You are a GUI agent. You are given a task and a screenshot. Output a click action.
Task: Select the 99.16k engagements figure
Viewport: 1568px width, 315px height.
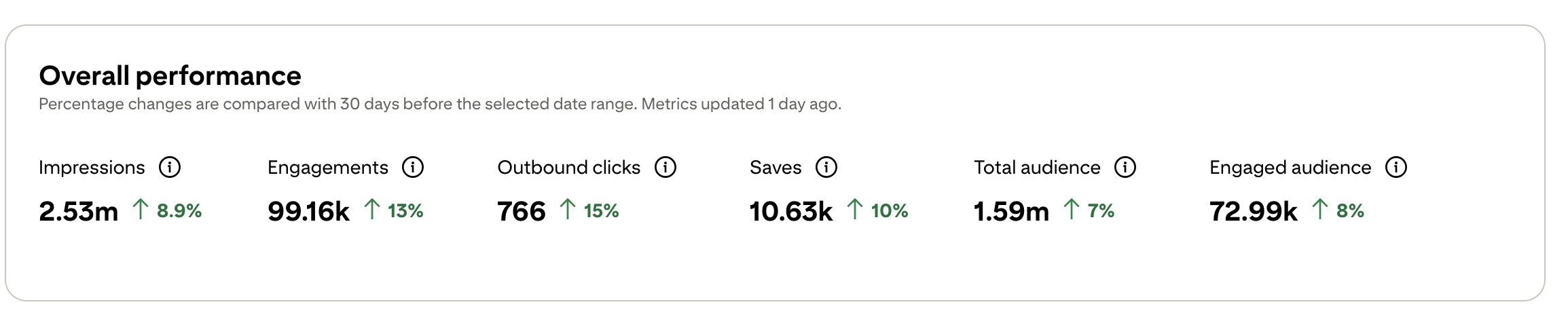tap(308, 212)
